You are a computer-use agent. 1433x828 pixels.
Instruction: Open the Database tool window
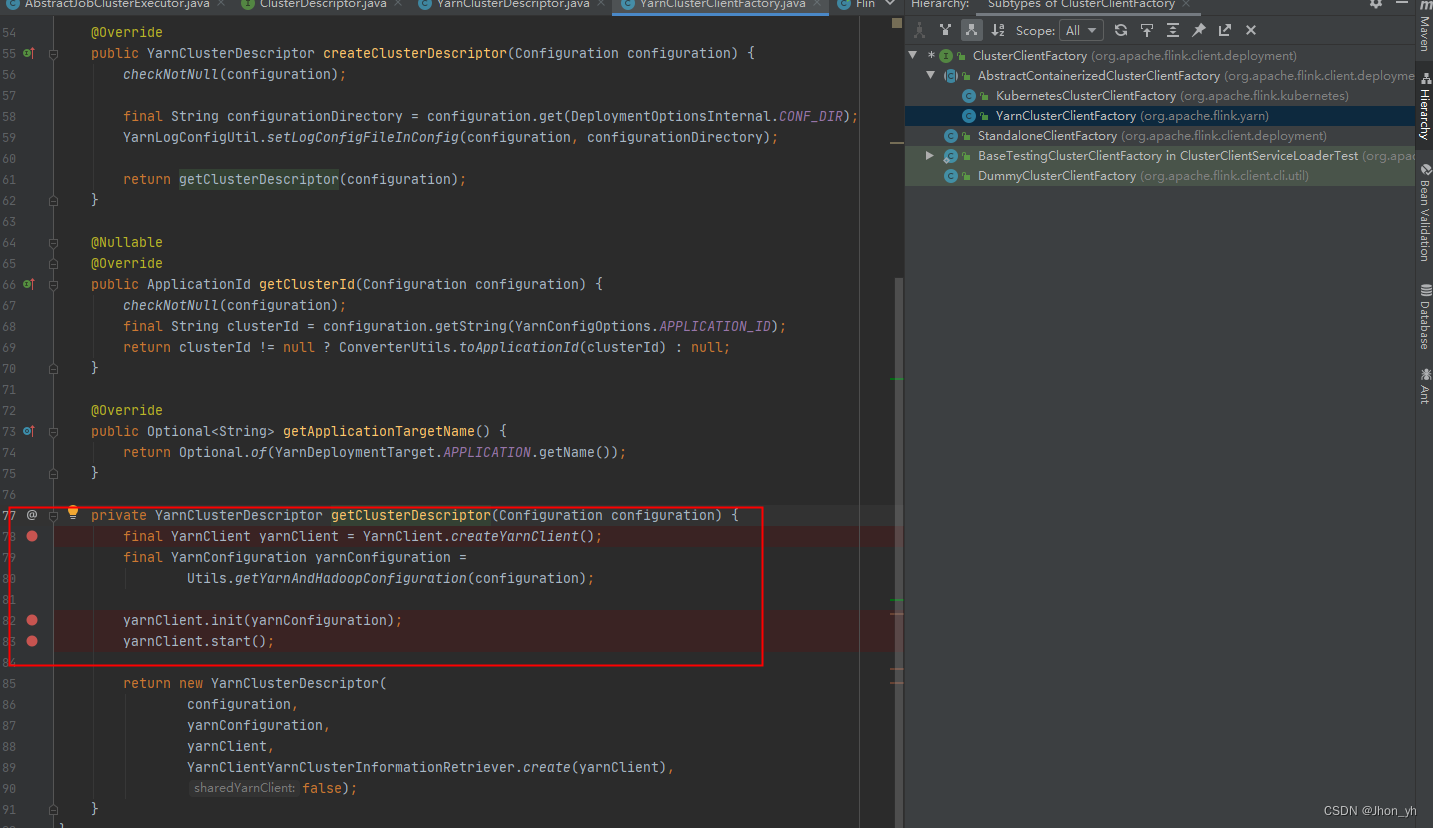1424,316
